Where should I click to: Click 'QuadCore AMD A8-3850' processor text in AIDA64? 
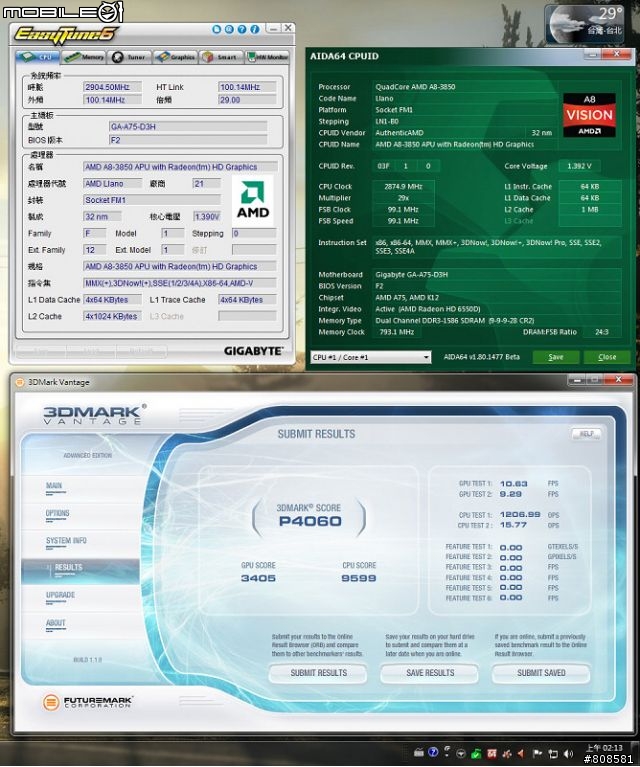[415, 87]
